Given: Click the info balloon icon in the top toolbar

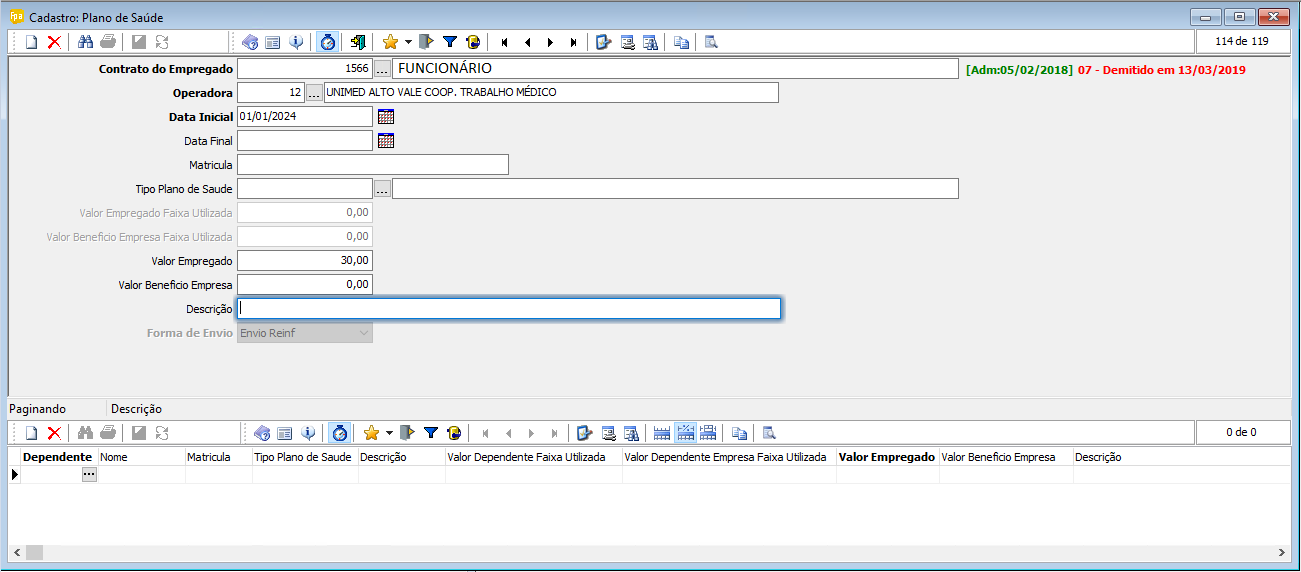Looking at the screenshot, I should (296, 42).
